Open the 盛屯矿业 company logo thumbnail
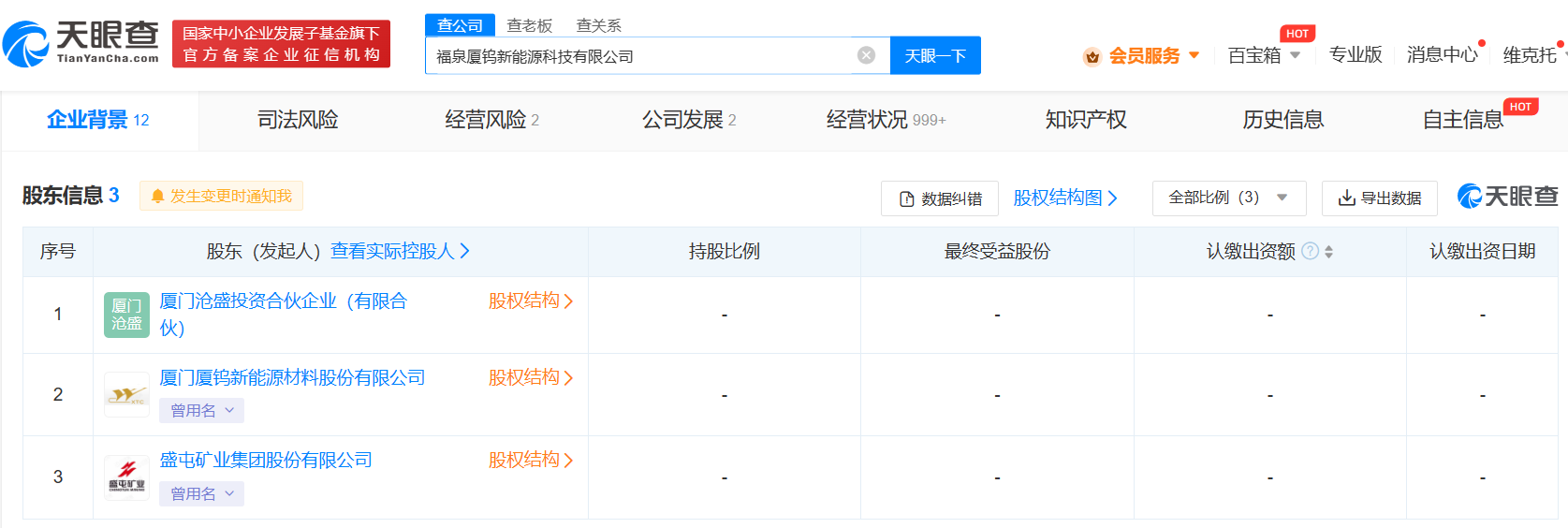The height and width of the screenshot is (528, 1568). [x=126, y=477]
